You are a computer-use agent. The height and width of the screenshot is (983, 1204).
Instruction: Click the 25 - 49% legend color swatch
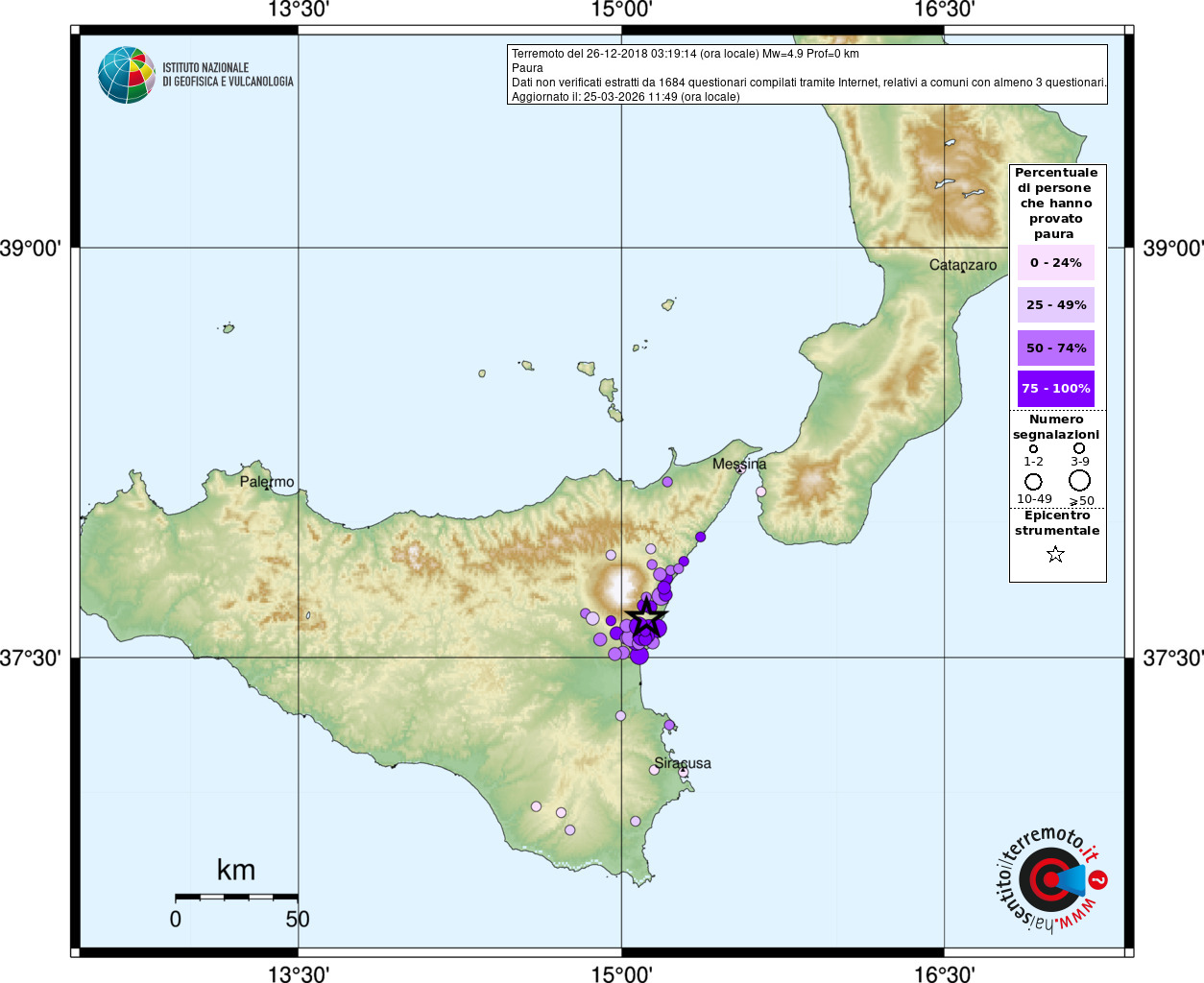(x=1055, y=305)
